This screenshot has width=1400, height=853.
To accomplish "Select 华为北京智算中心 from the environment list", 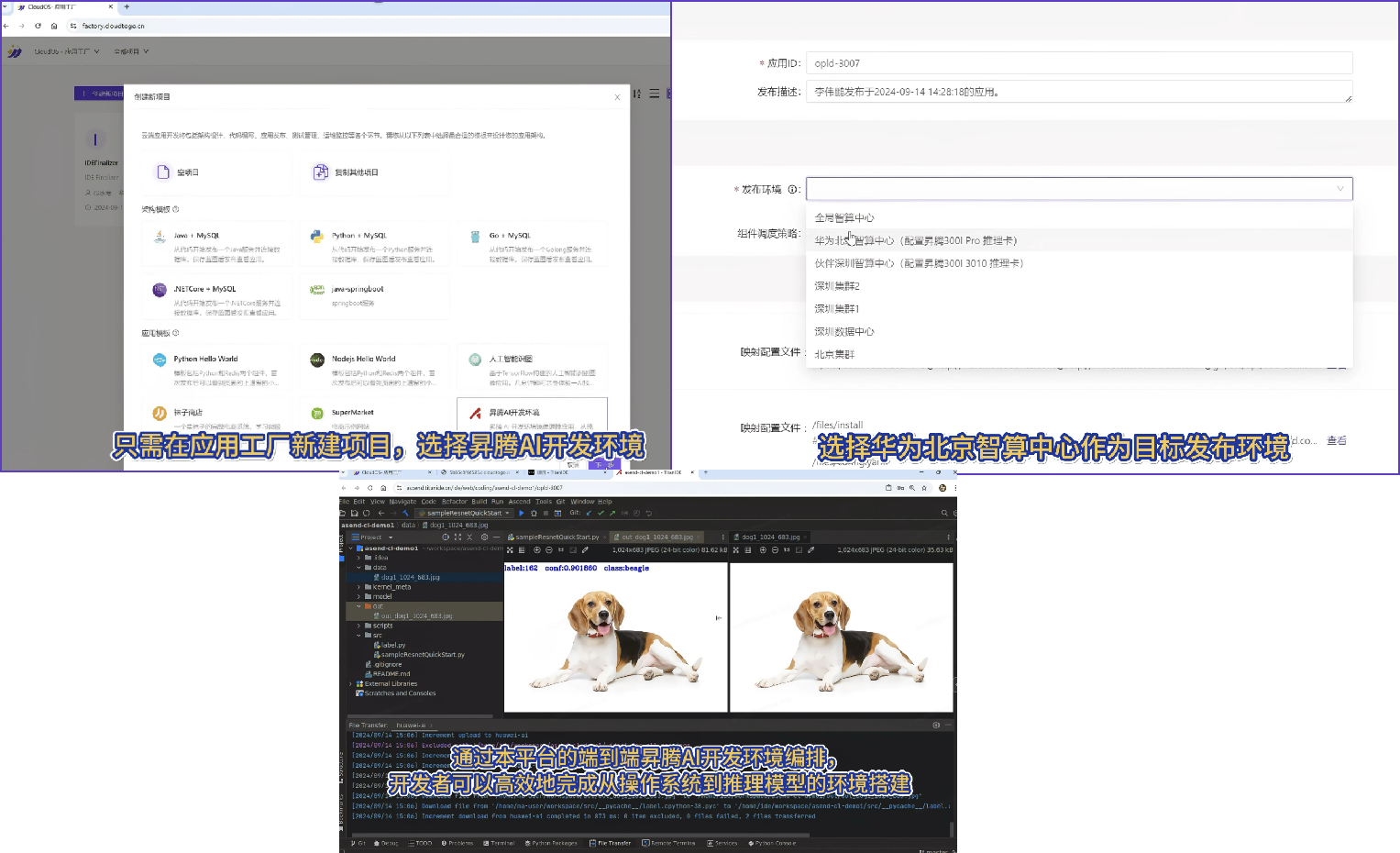I will click(x=915, y=240).
